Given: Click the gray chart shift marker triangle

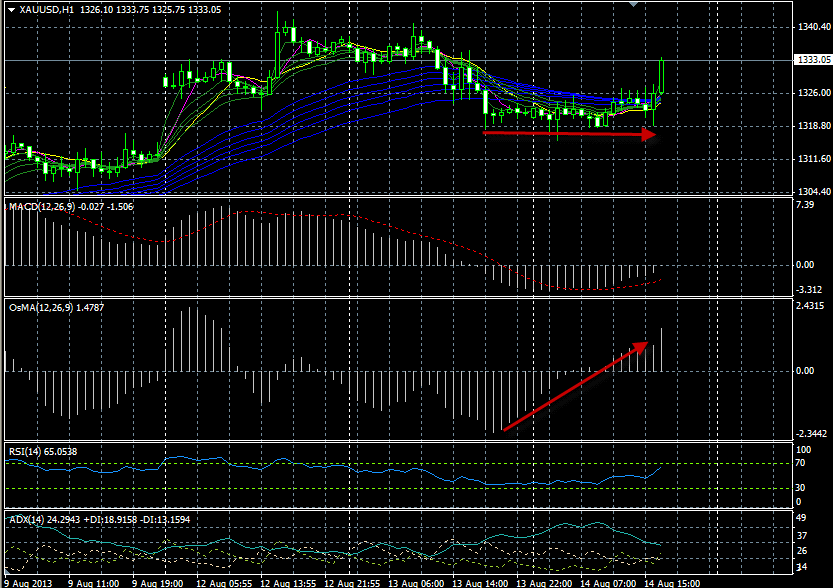Looking at the screenshot, I should [633, 4].
